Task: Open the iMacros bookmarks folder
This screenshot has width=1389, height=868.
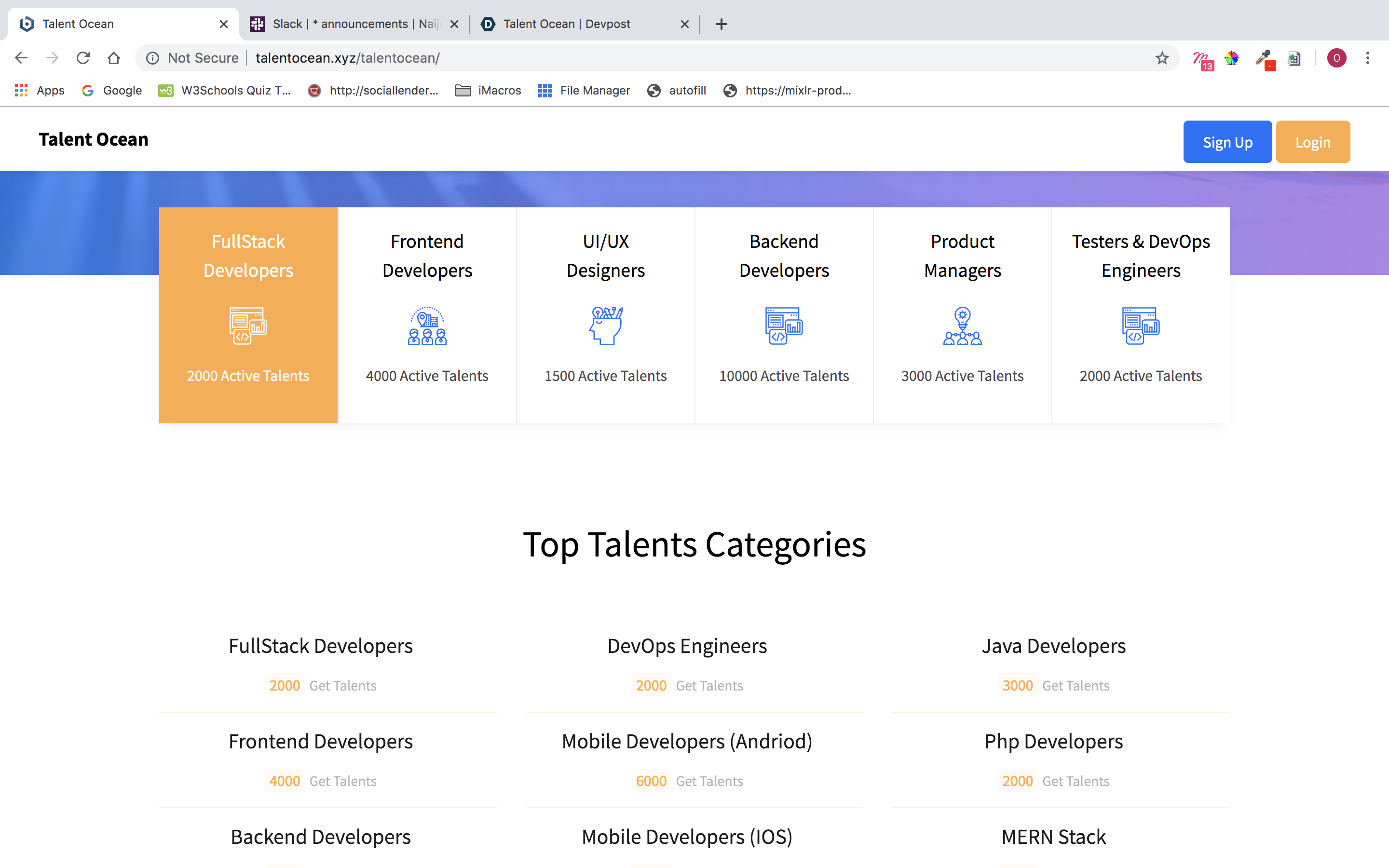Action: (488, 90)
